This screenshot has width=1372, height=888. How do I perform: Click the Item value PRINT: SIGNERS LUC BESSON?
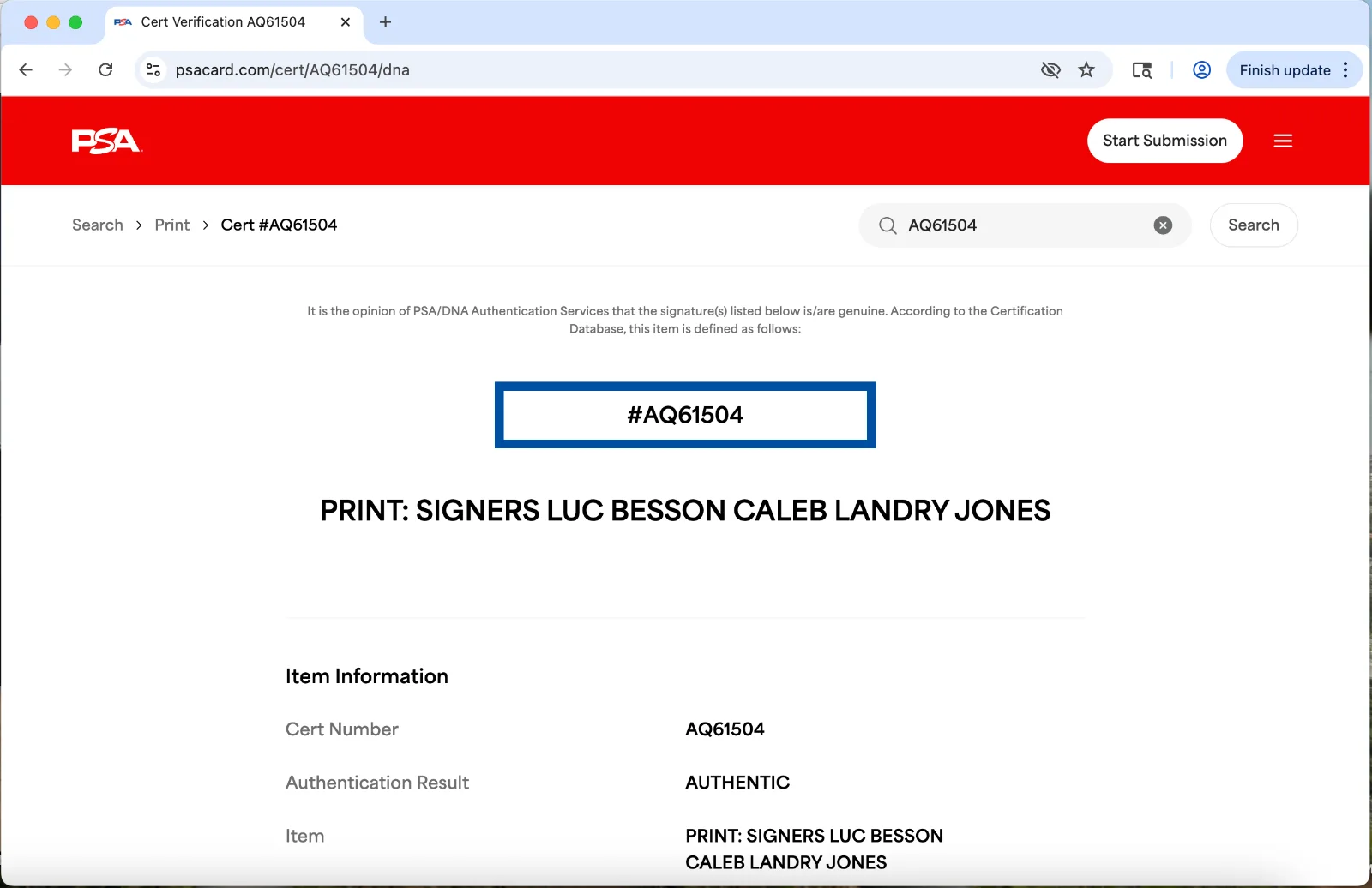click(x=814, y=849)
